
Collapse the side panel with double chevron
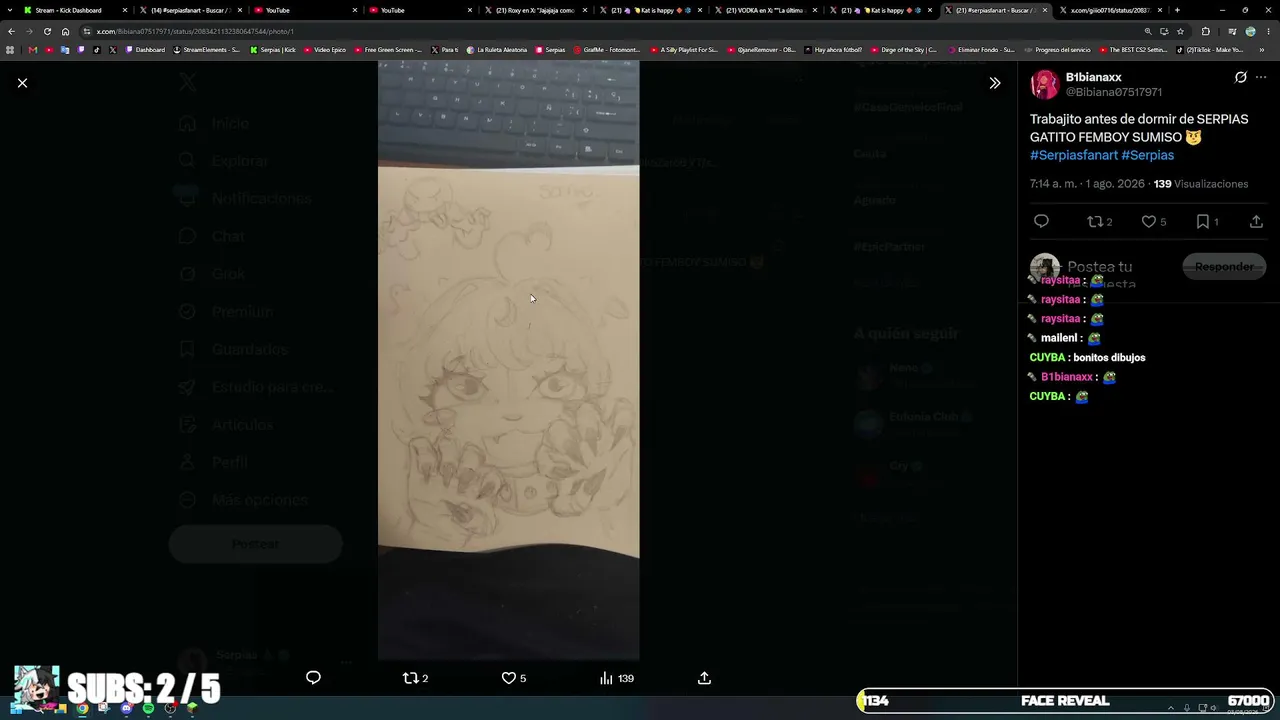tap(994, 83)
